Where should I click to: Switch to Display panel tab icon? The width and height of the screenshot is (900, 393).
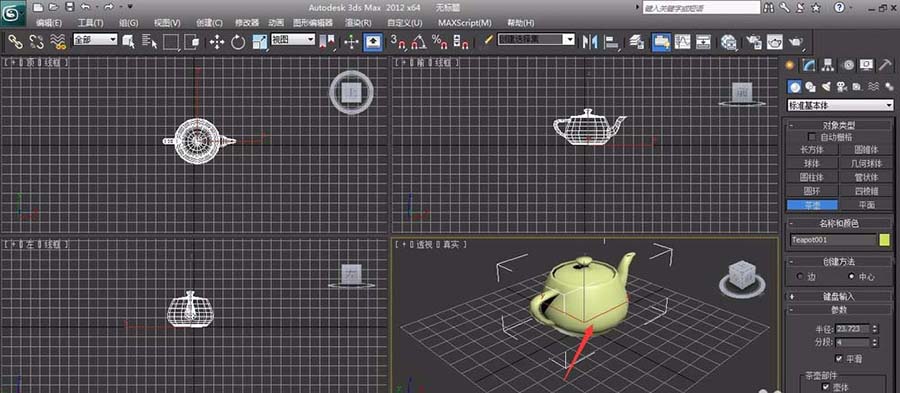tap(866, 65)
